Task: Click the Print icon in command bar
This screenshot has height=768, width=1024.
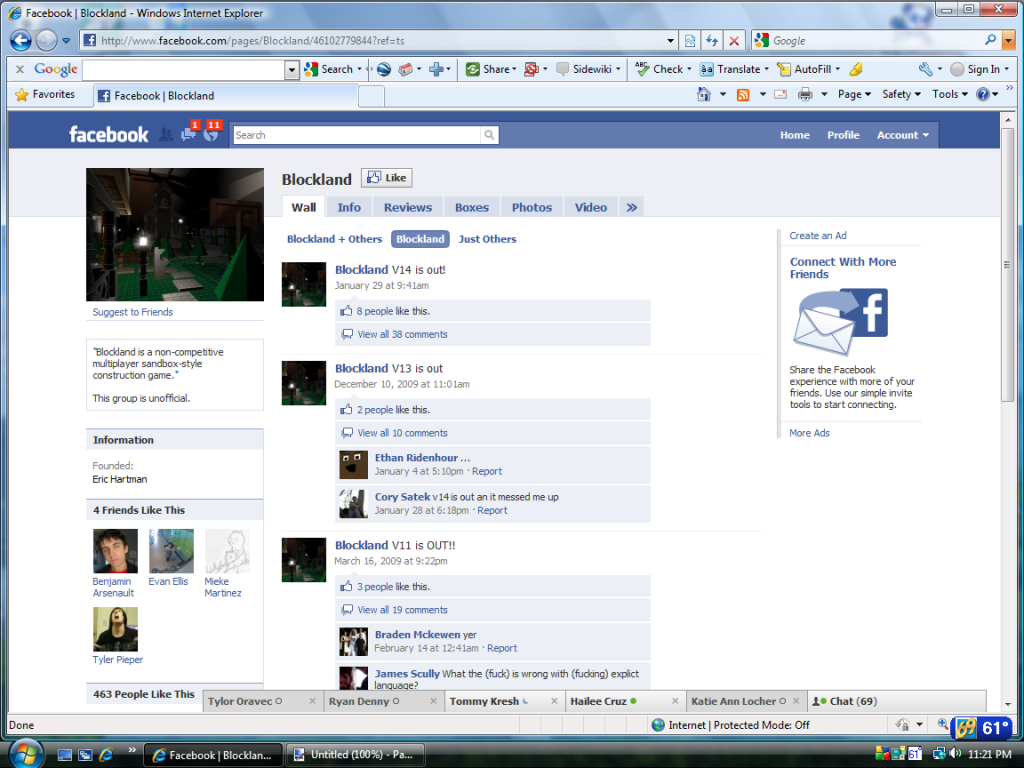Action: click(805, 95)
